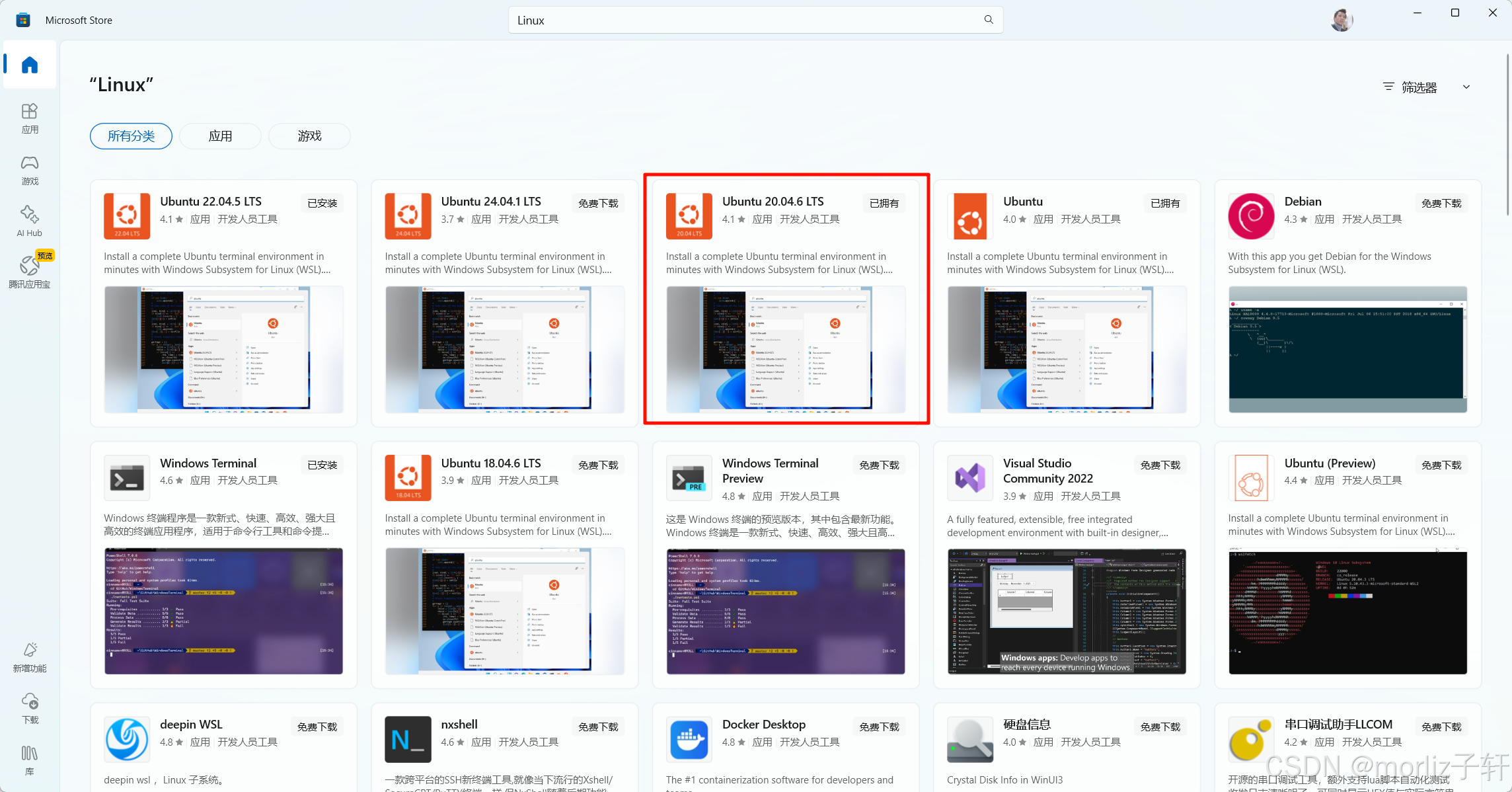Click 免费下载 for nxshell

tap(598, 727)
